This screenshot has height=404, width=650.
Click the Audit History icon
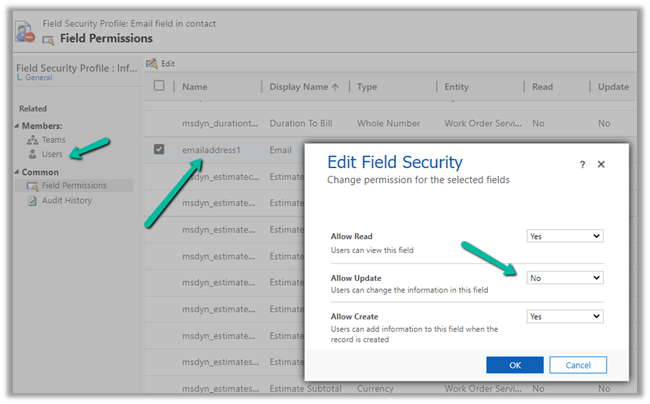pos(32,200)
